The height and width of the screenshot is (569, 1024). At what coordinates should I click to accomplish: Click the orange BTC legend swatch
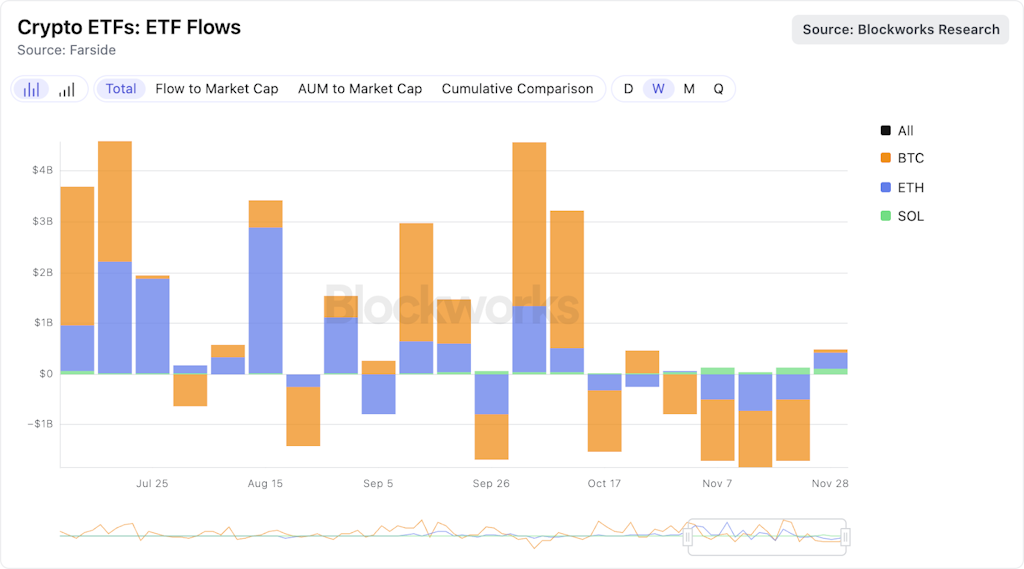[885, 158]
